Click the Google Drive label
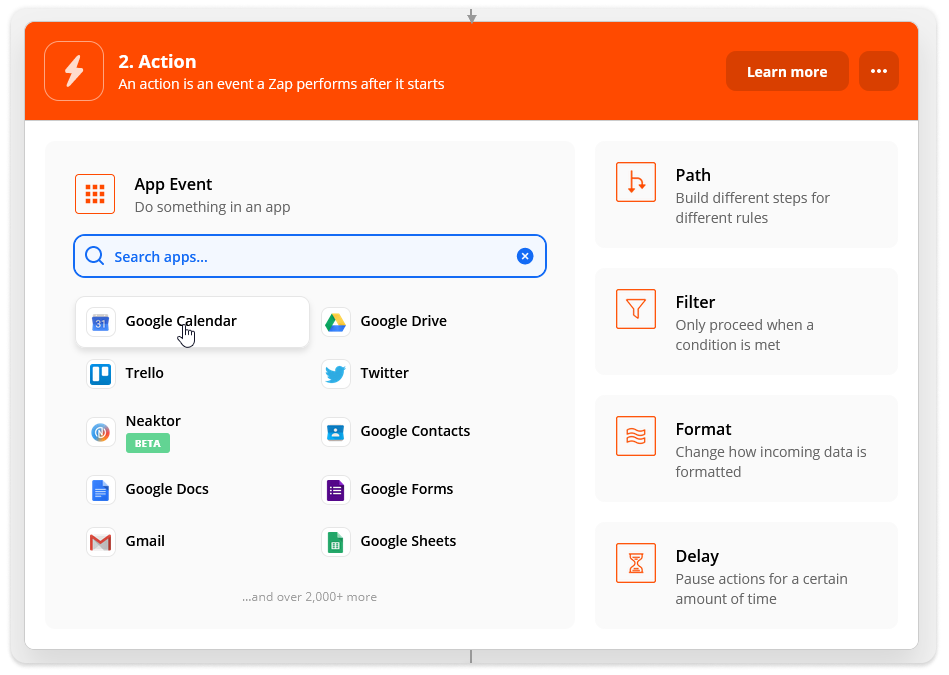 click(404, 321)
